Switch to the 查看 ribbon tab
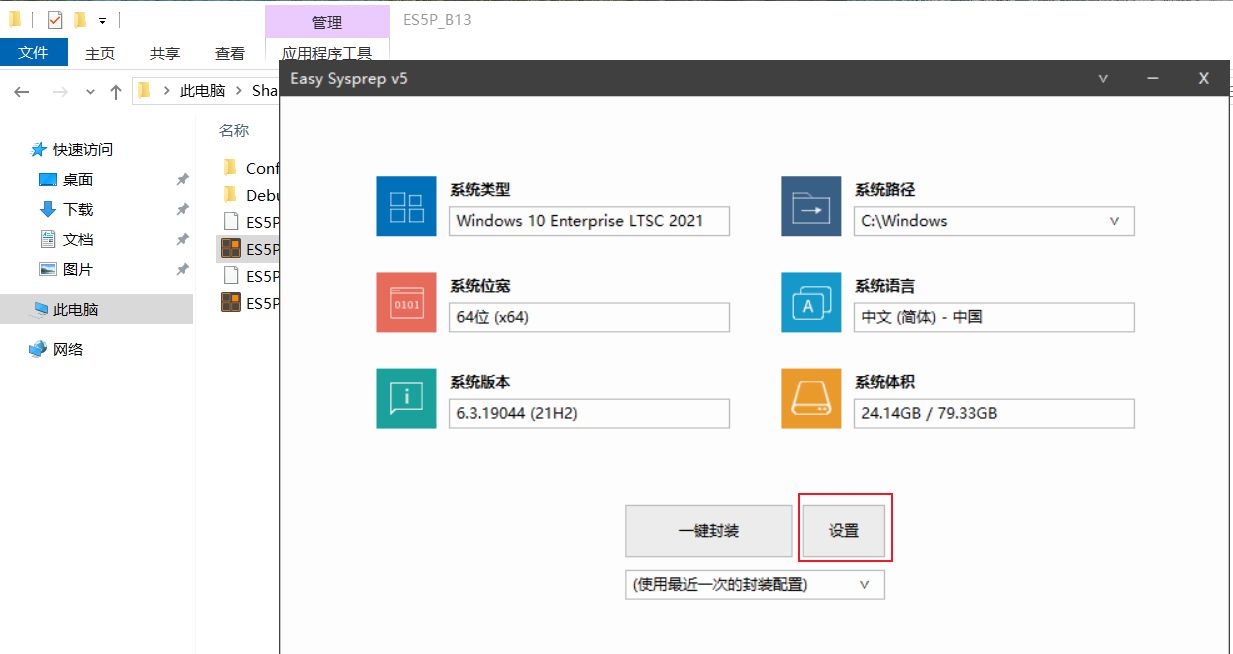 pyautogui.click(x=229, y=53)
